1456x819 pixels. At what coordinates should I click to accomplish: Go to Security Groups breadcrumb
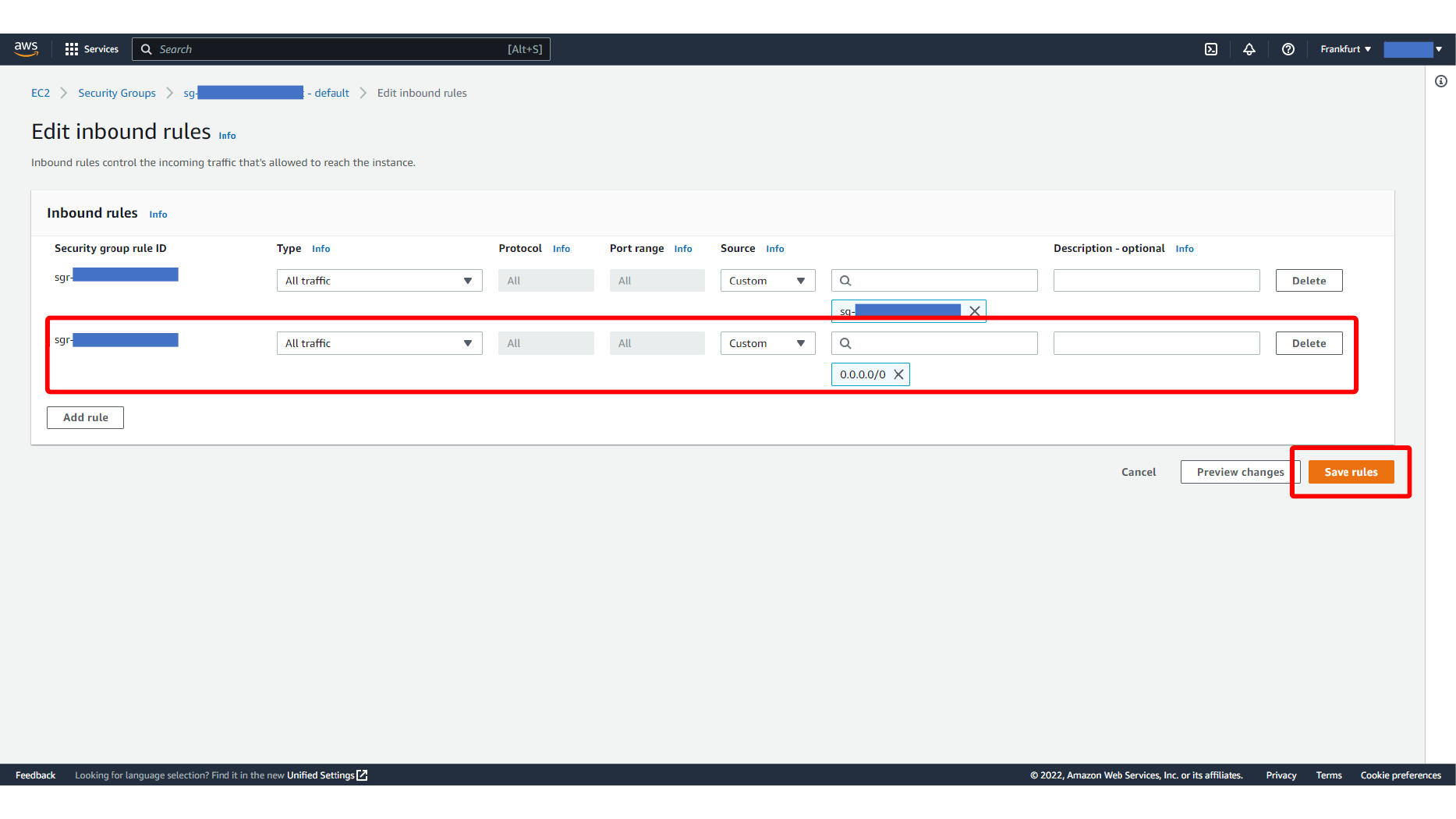click(x=117, y=93)
